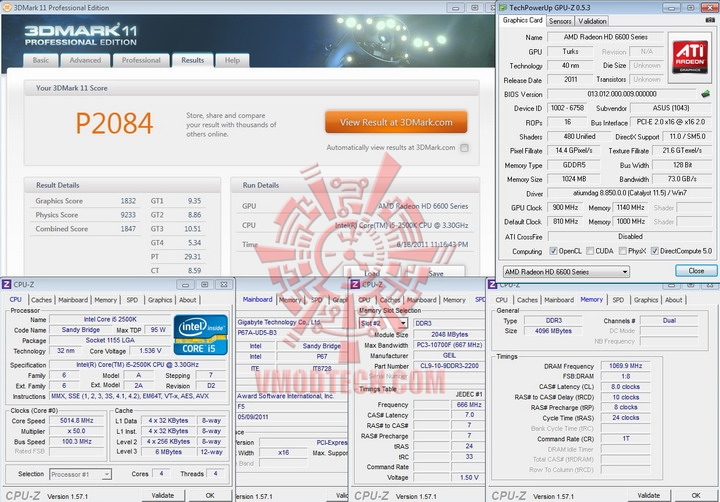The width and height of the screenshot is (720, 502).
Task: Click the P2084 score text
Action: 114,123
